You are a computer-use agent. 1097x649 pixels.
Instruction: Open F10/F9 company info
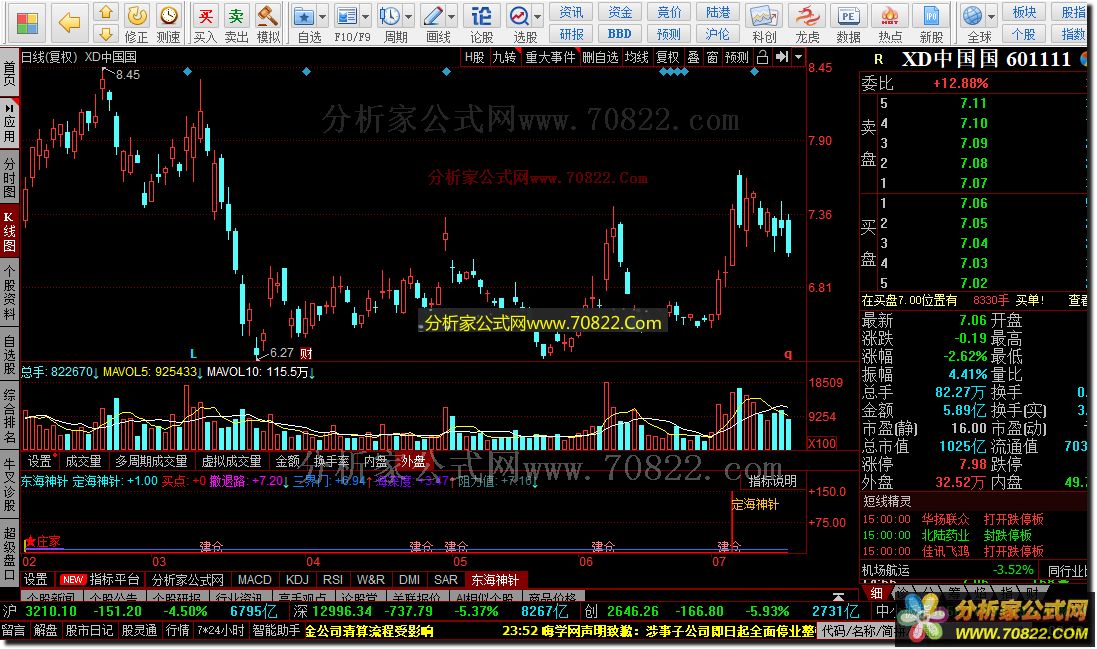click(348, 24)
